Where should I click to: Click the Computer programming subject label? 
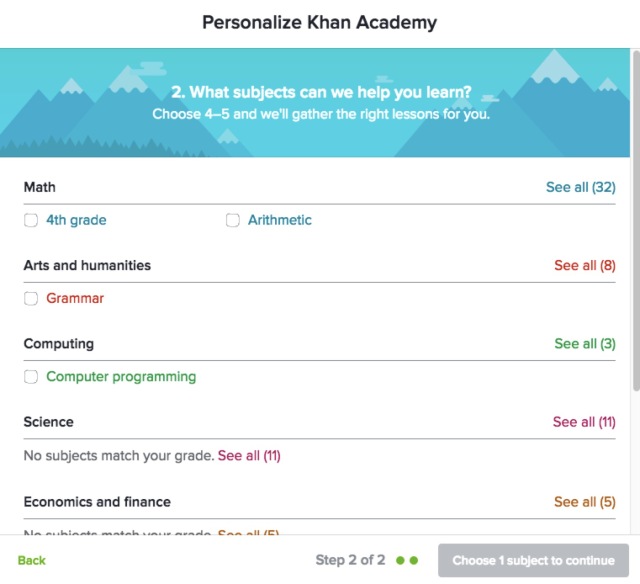pyautogui.click(x=121, y=377)
